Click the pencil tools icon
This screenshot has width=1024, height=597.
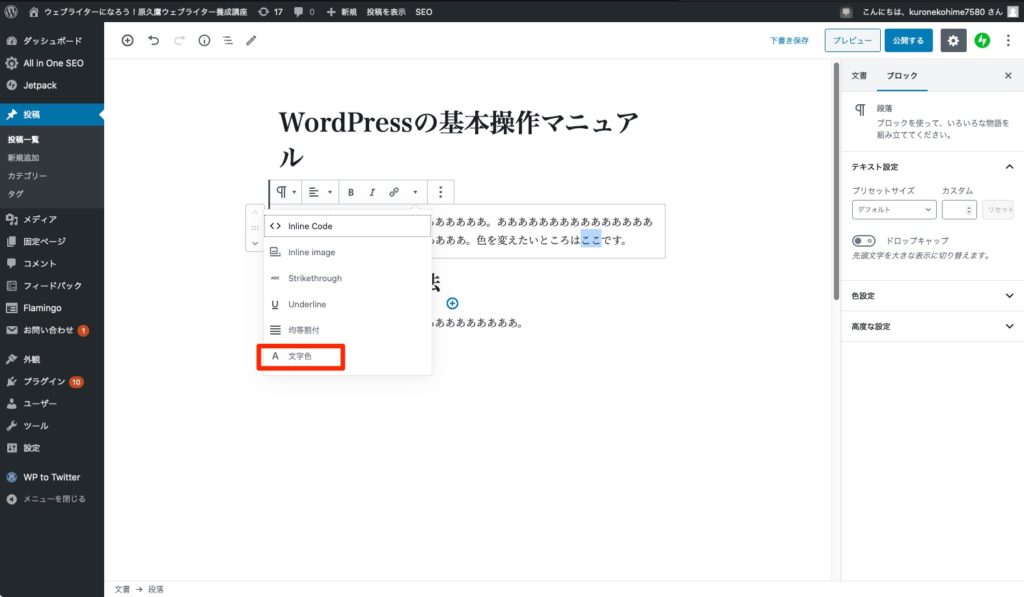pos(251,40)
